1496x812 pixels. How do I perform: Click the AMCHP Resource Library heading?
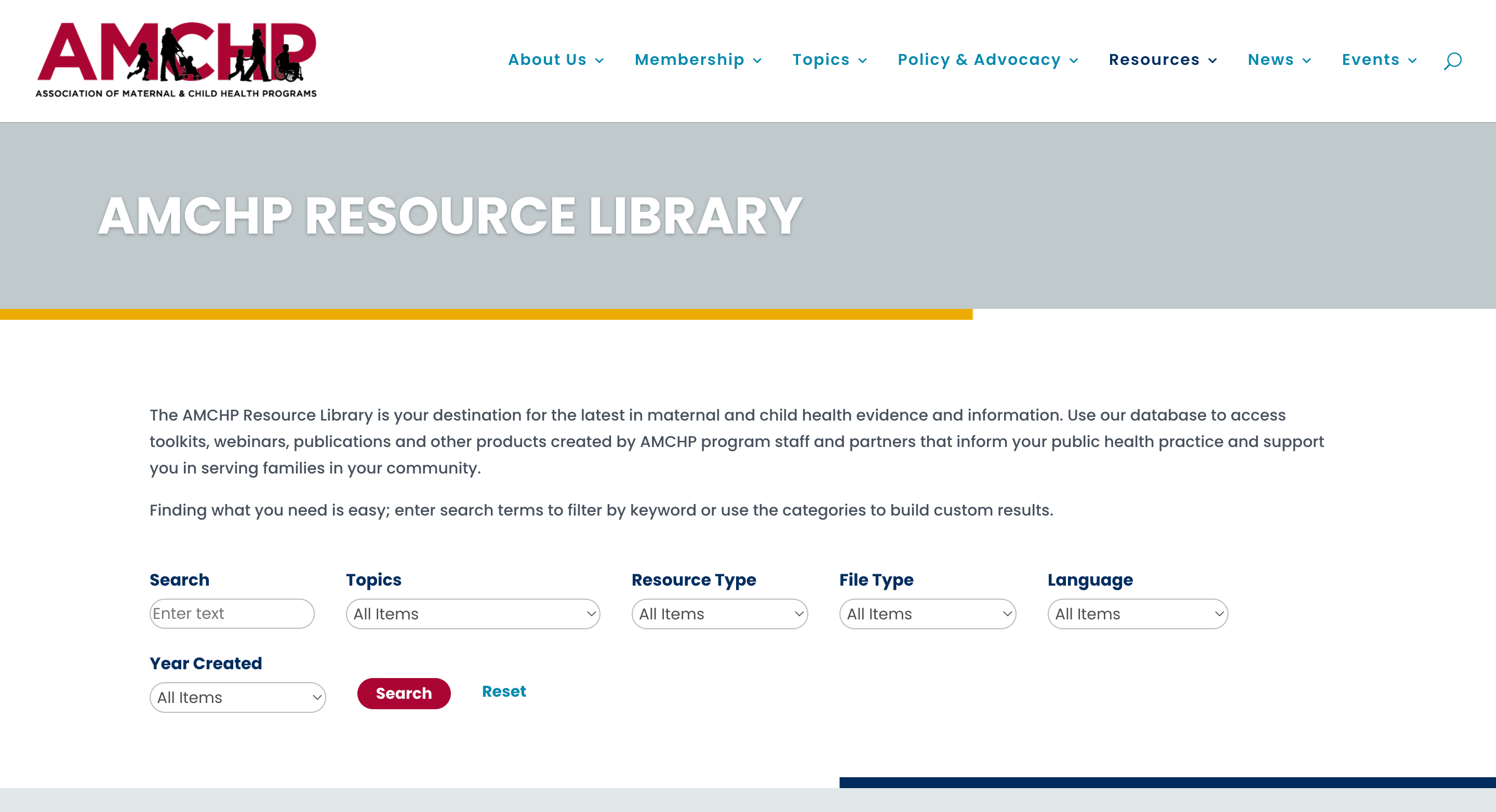click(x=450, y=216)
